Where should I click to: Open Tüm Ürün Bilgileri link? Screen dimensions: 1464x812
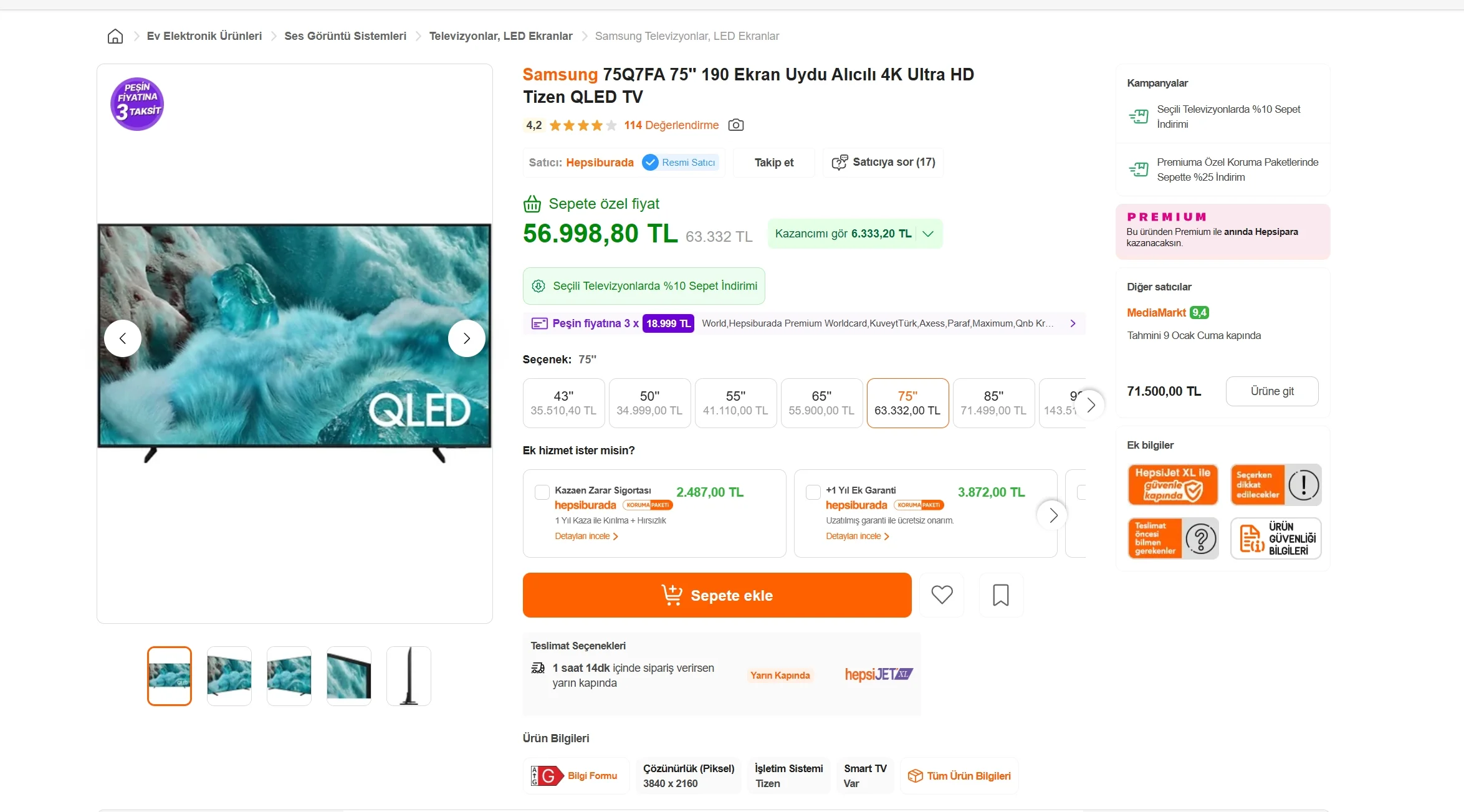[x=959, y=776]
